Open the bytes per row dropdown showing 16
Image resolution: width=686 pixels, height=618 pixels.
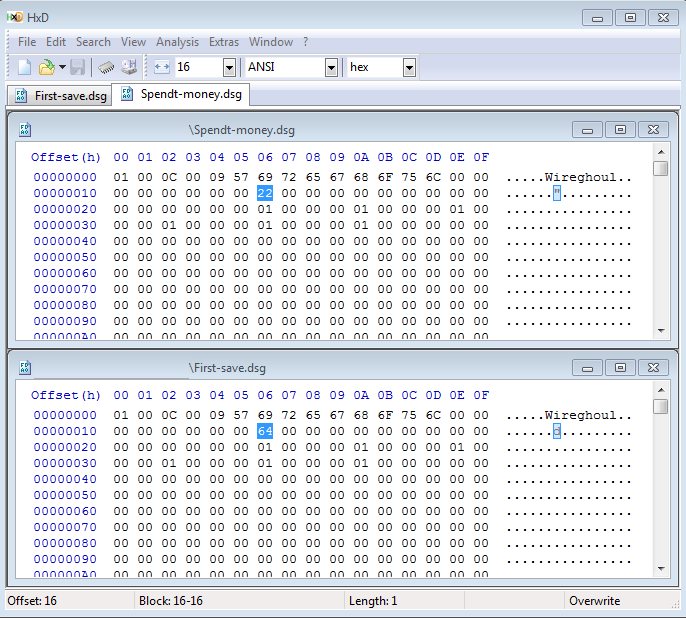pyautogui.click(x=229, y=67)
